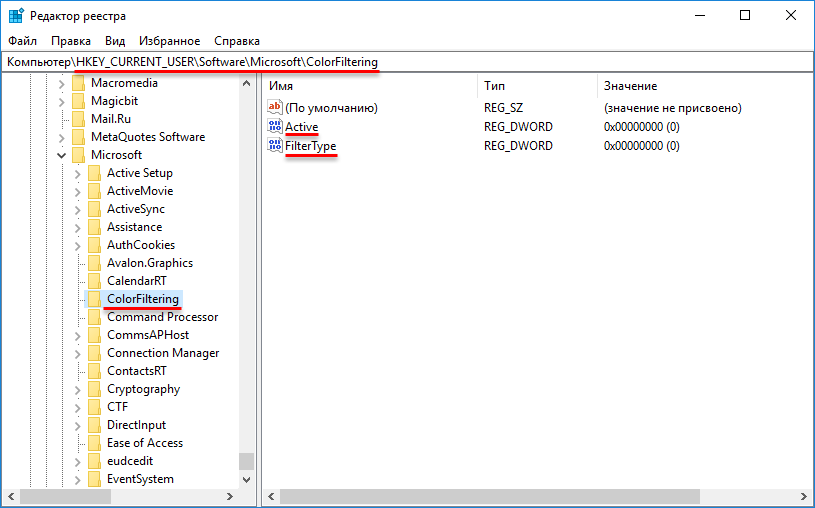Click the Registry Editor title bar icon
Viewport: 815px width, 508px height.
(x=17, y=15)
